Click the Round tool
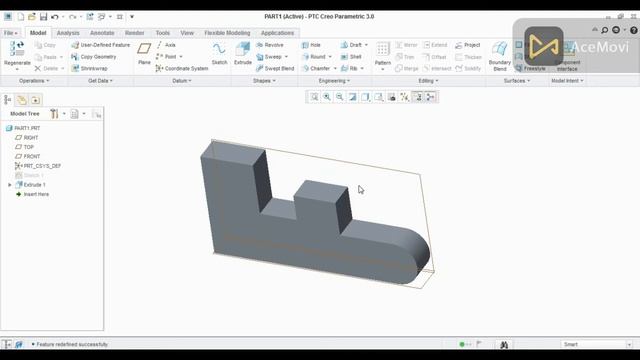Viewport: 640px width, 360px height. pyautogui.click(x=313, y=57)
